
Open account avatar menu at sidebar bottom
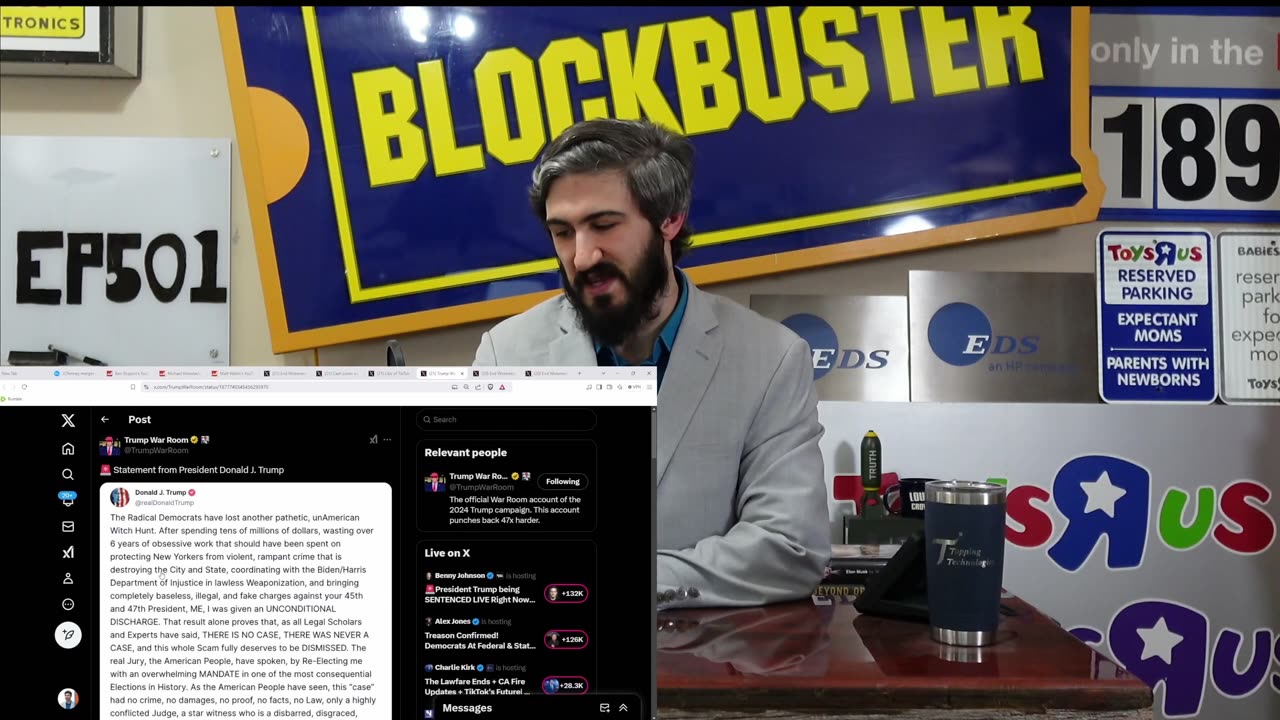(x=68, y=699)
